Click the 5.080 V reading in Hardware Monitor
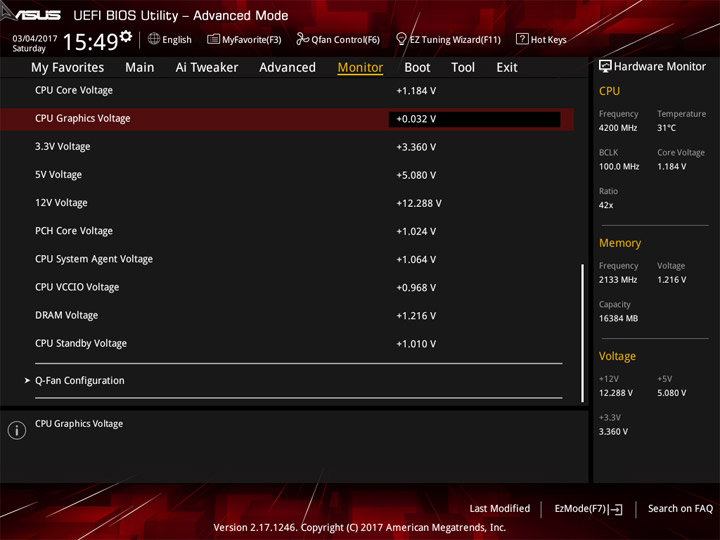Viewport: 720px width, 540px height. (671, 393)
